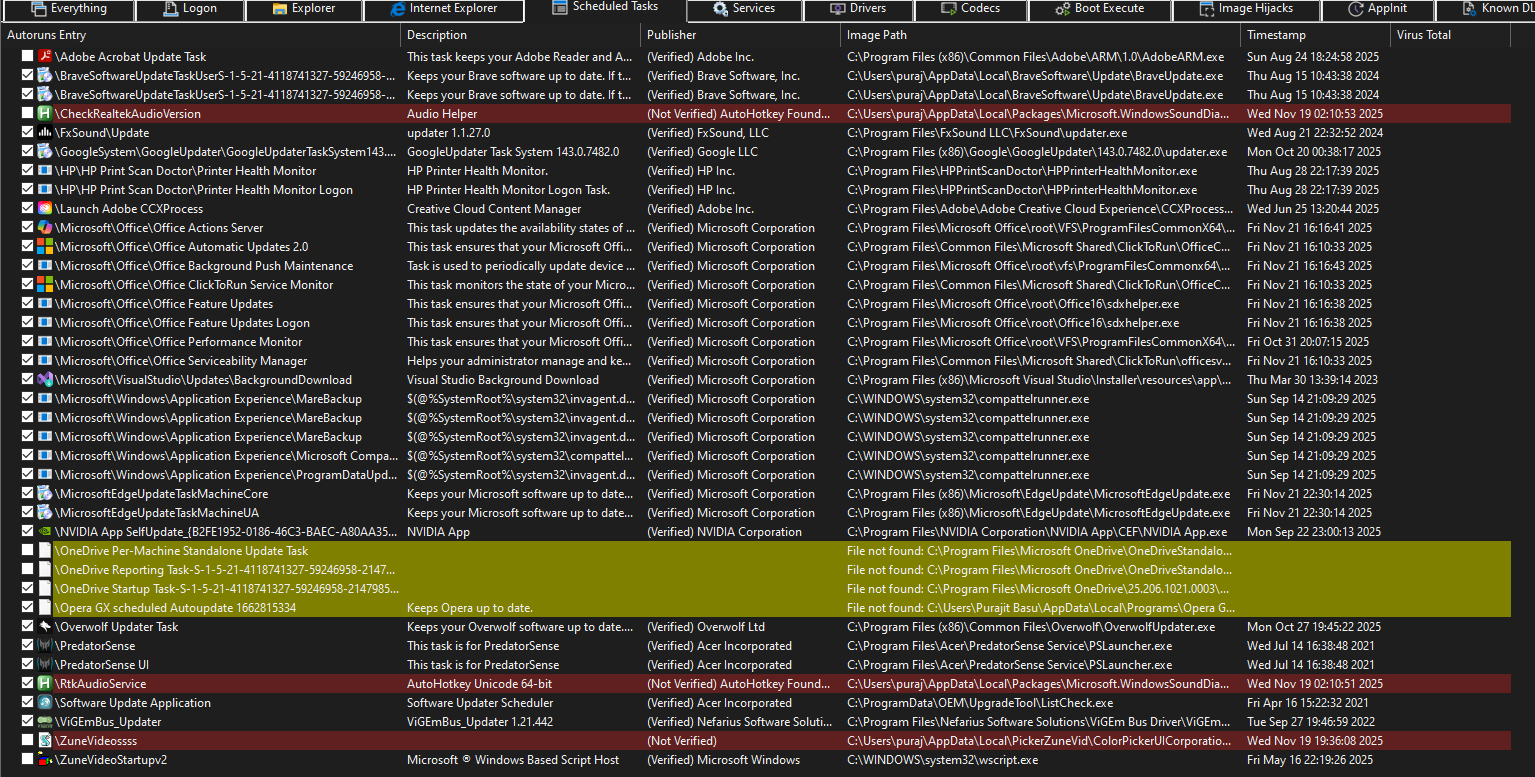Click the FxSound\Update entry icon
The image size is (1535, 777).
click(45, 133)
